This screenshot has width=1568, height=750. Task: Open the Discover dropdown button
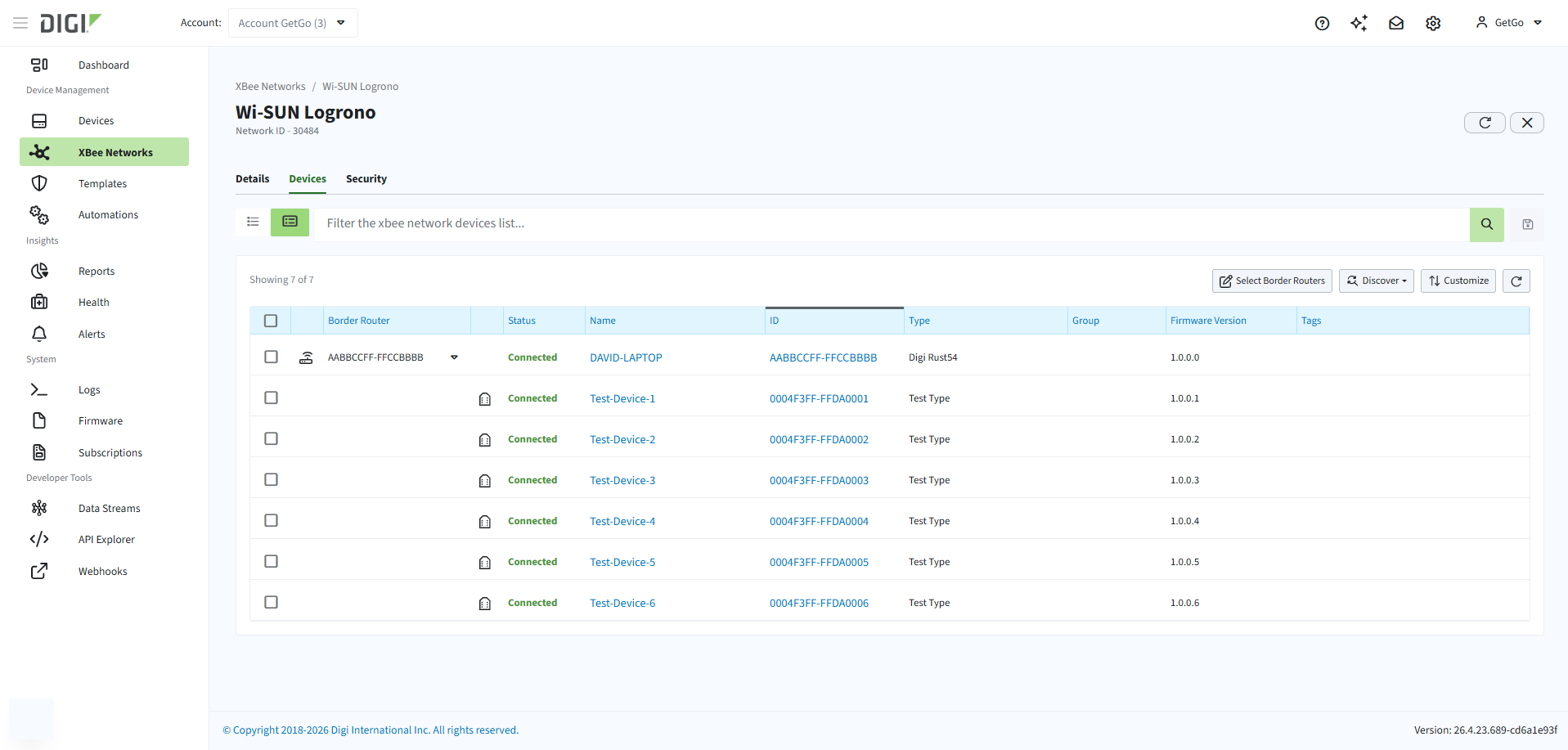[1376, 281]
